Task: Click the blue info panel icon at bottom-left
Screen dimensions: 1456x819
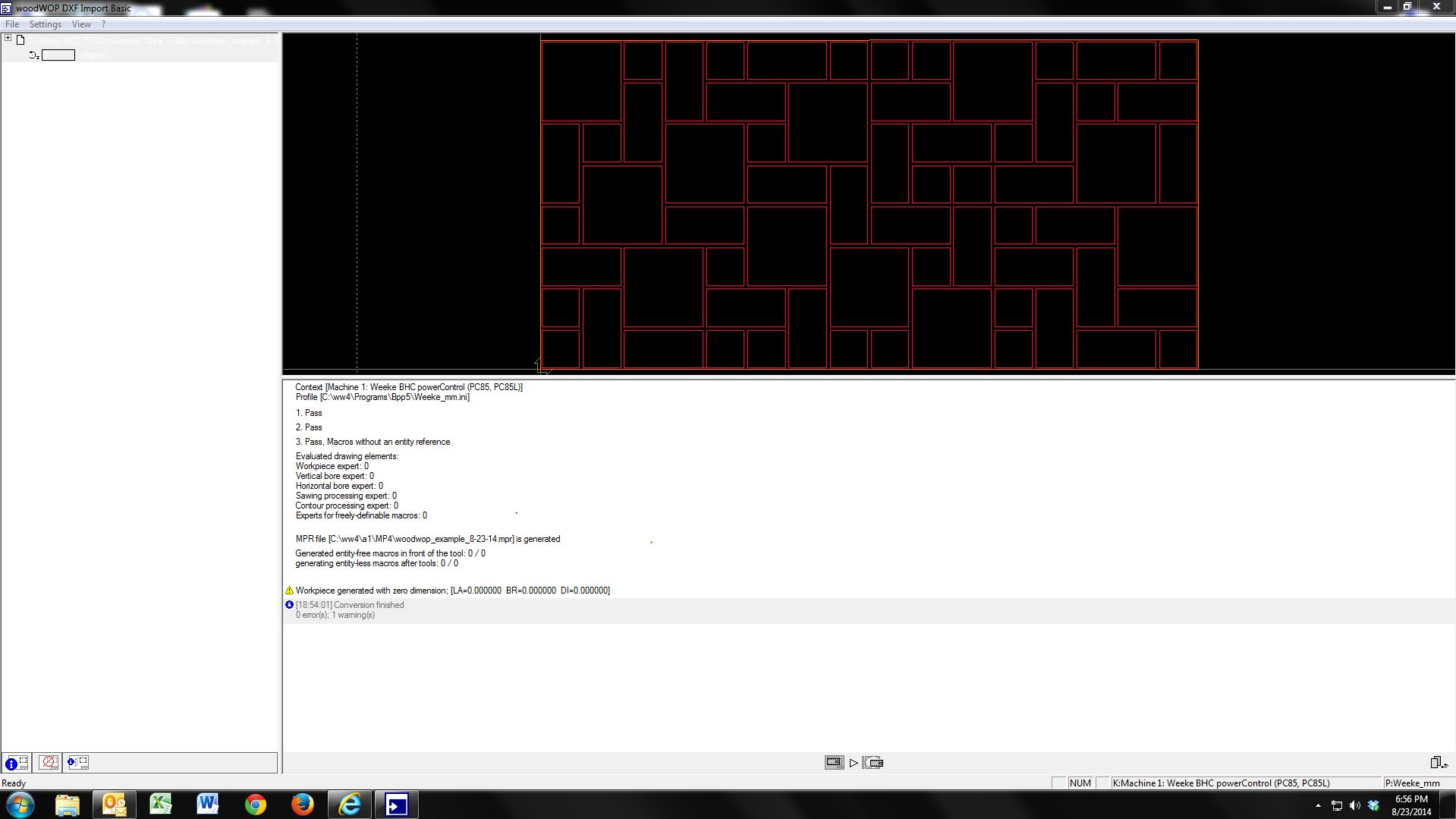Action: (x=17, y=763)
